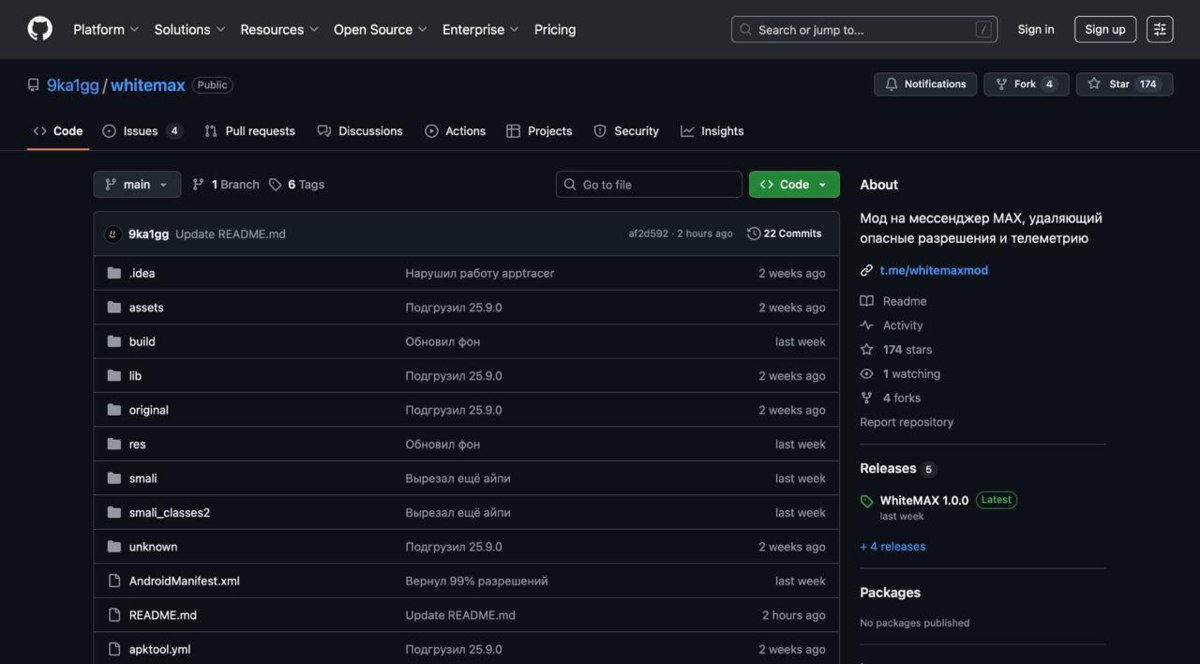Click the original folder icon

coord(113,410)
